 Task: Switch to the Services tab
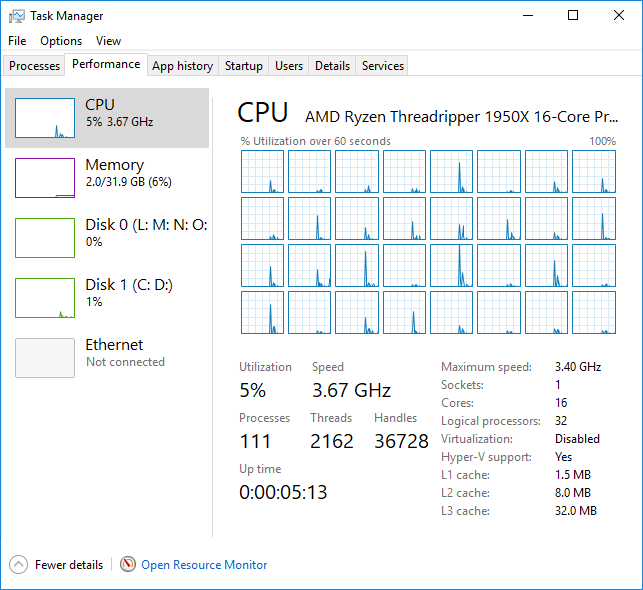coord(383,66)
